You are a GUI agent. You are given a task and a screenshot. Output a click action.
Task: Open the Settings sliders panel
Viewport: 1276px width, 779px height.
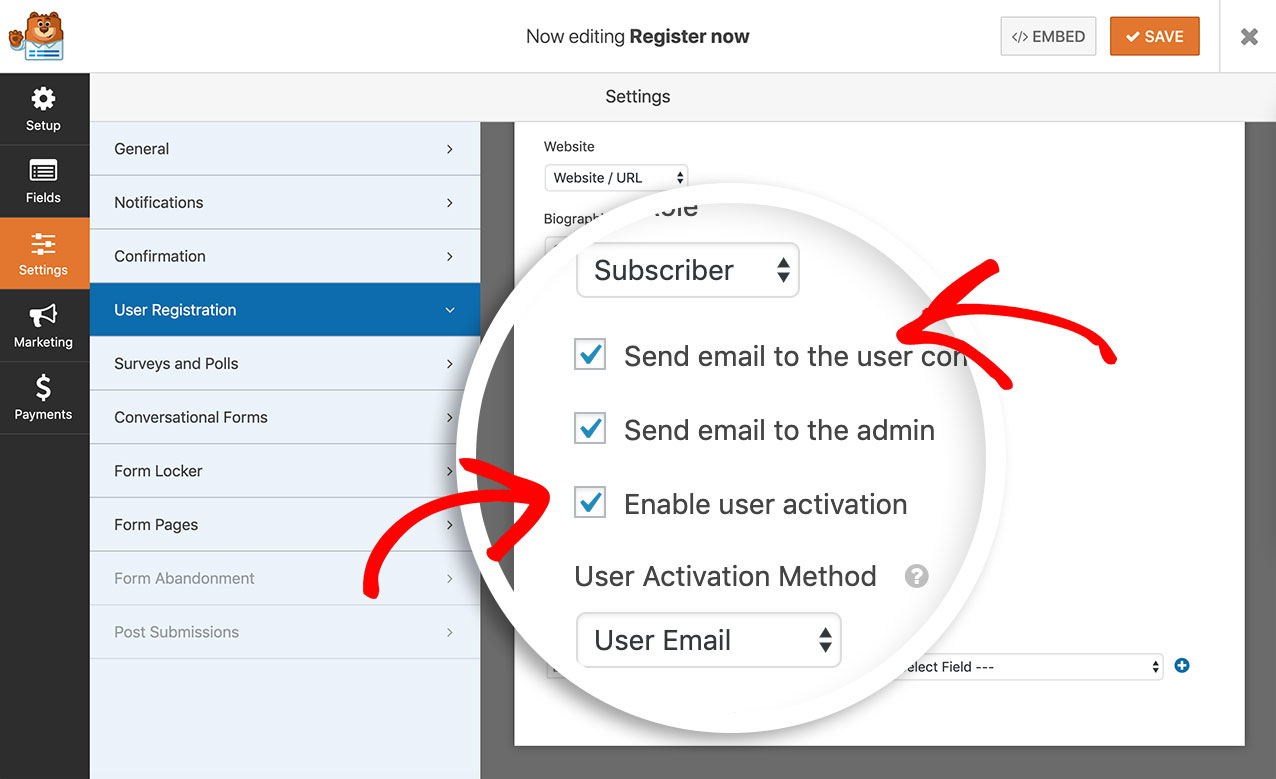[43, 253]
